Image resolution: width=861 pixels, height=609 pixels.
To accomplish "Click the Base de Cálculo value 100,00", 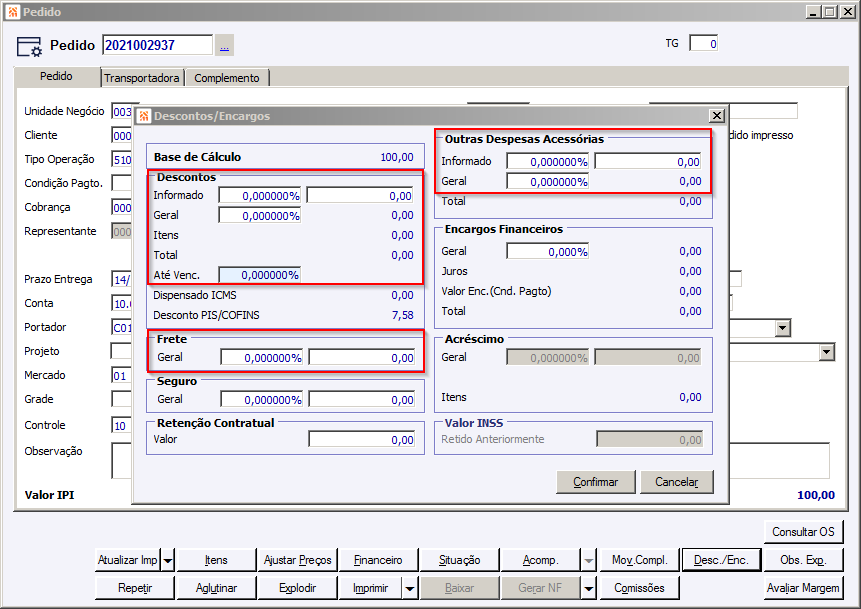I will 397,157.
